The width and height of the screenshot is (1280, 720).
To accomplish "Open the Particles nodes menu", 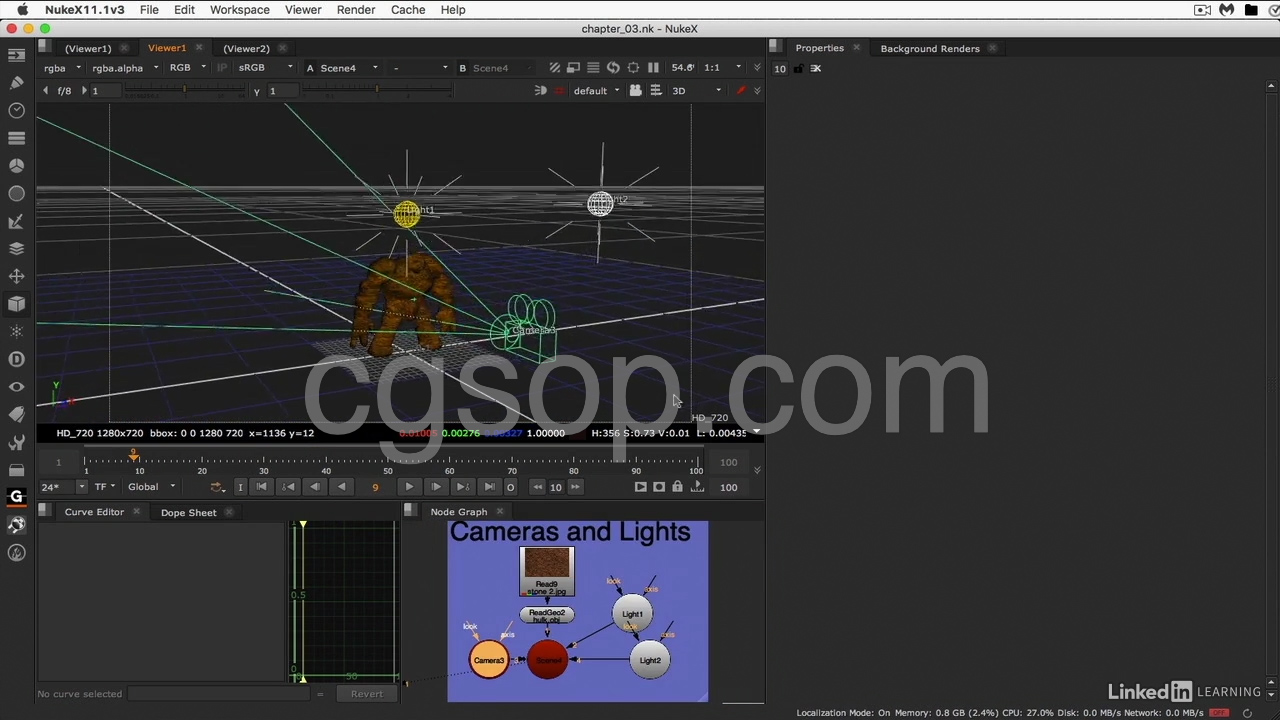I will click(16, 331).
